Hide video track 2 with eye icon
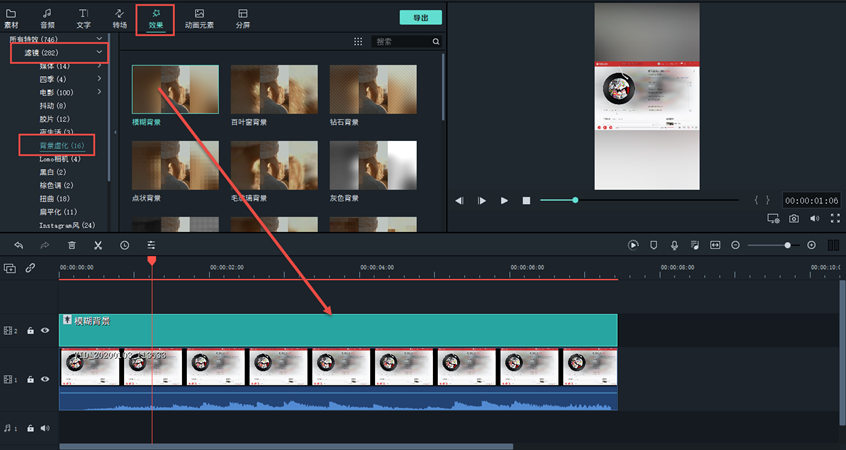This screenshot has height=450, width=846. pyautogui.click(x=45, y=330)
